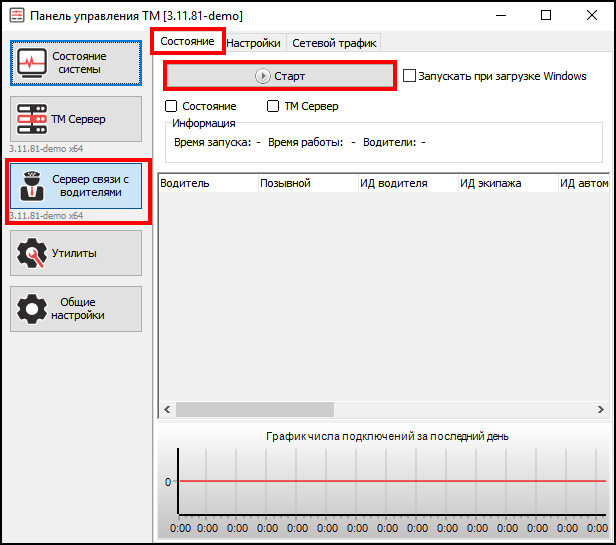Enable launch at Windows startup checkbox

click(x=409, y=76)
